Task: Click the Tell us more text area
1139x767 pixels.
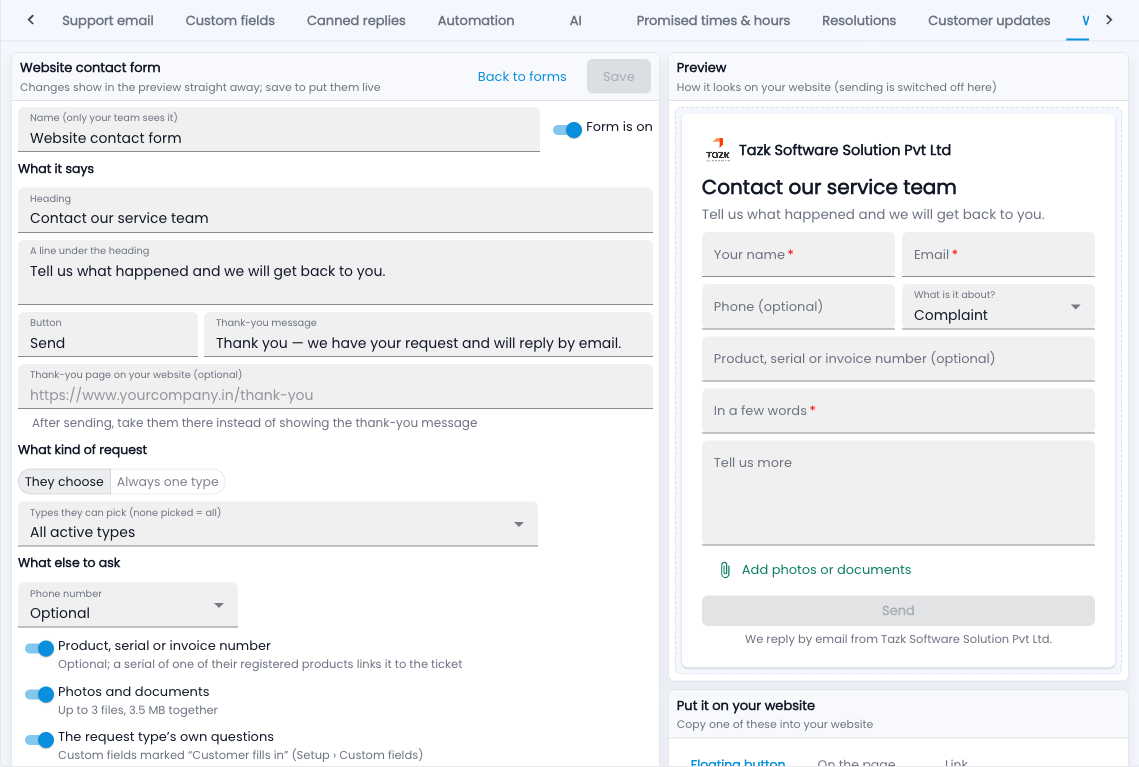Action: (898, 493)
